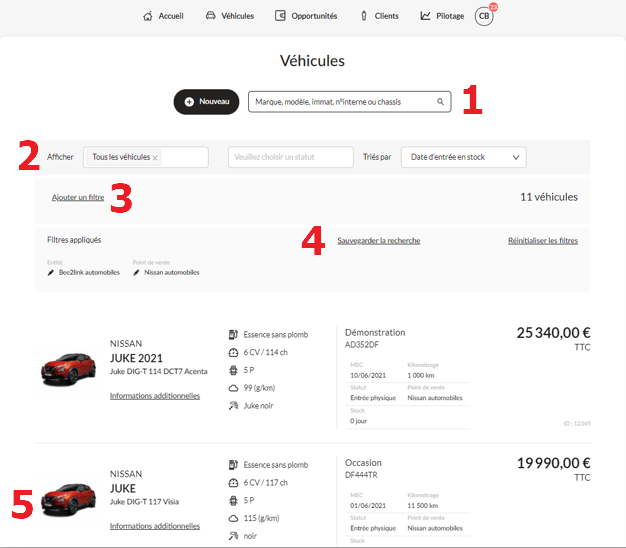Click the fuel pump icon of Juke 2021
626x548 pixels.
coord(233,334)
